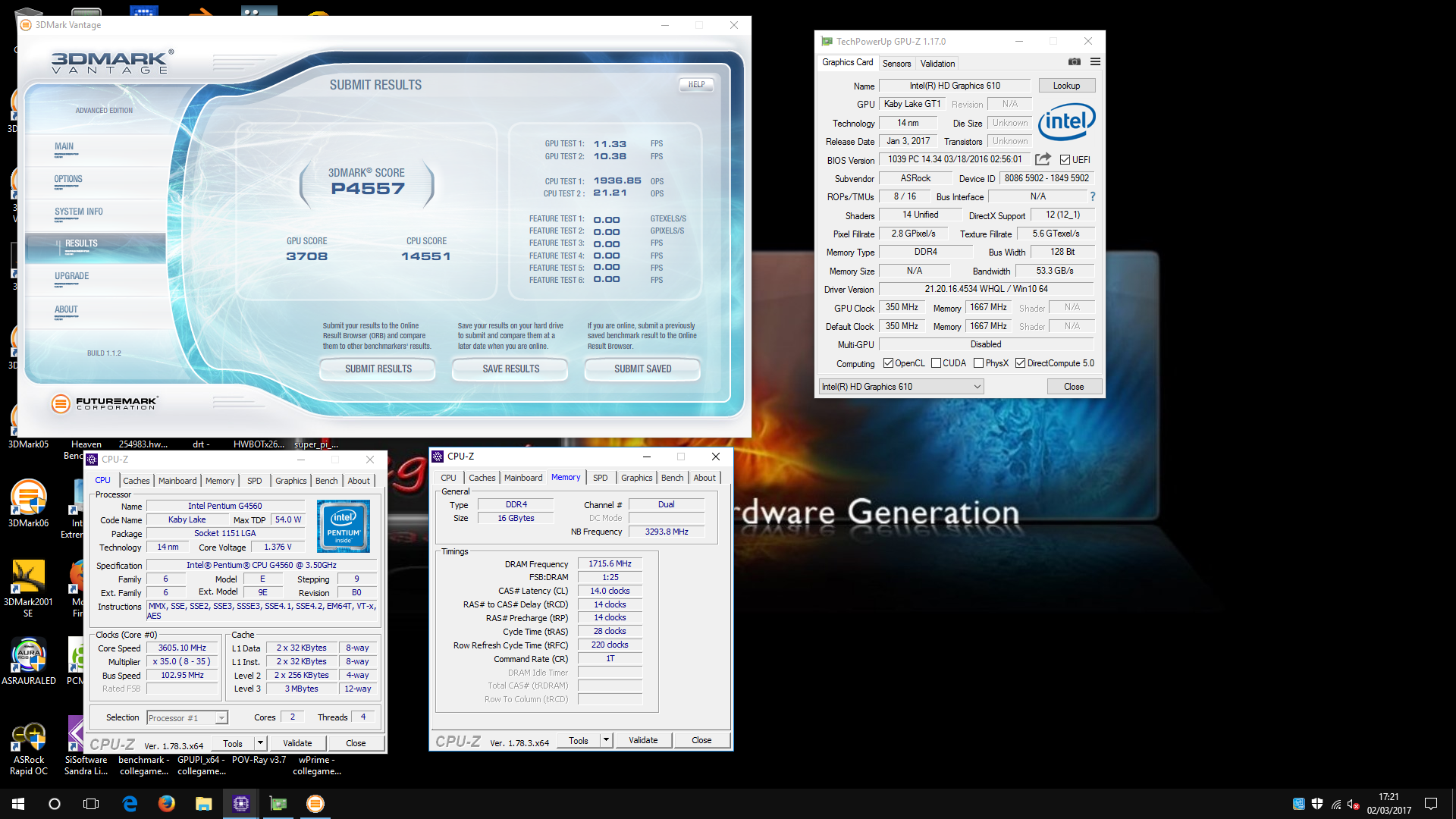Open the ASRAURALED desktop shortcut
Image resolution: width=1456 pixels, height=819 pixels.
coord(29,661)
